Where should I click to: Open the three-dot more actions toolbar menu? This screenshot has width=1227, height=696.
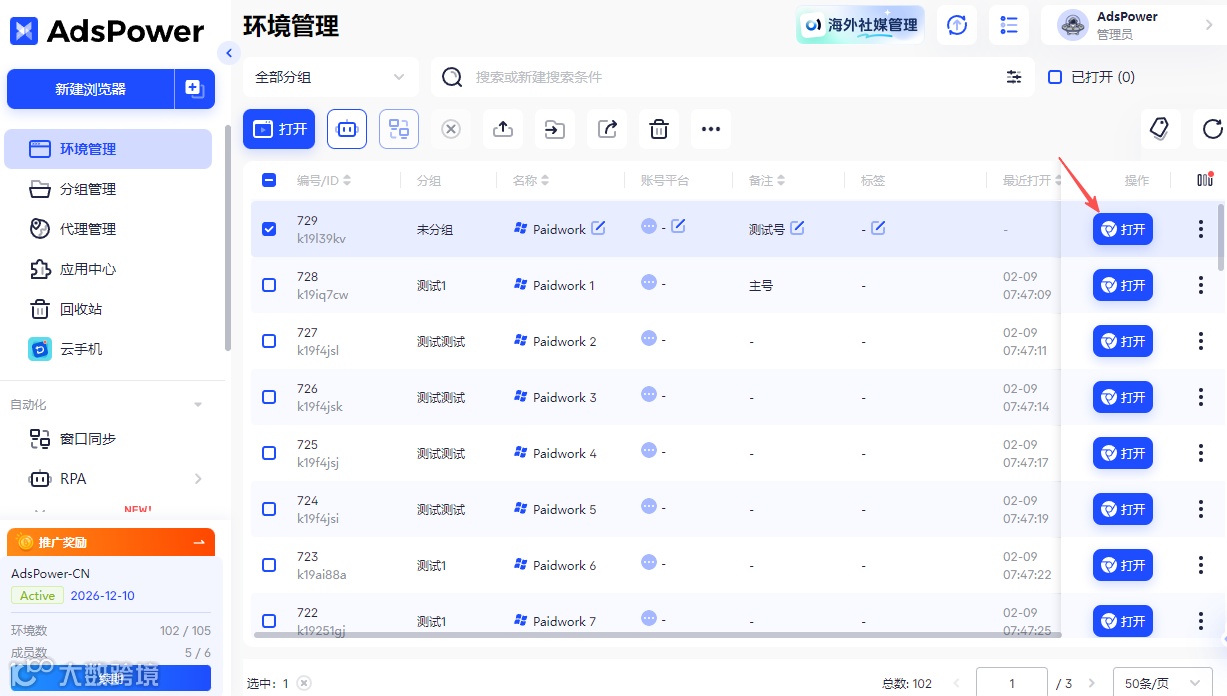[711, 129]
